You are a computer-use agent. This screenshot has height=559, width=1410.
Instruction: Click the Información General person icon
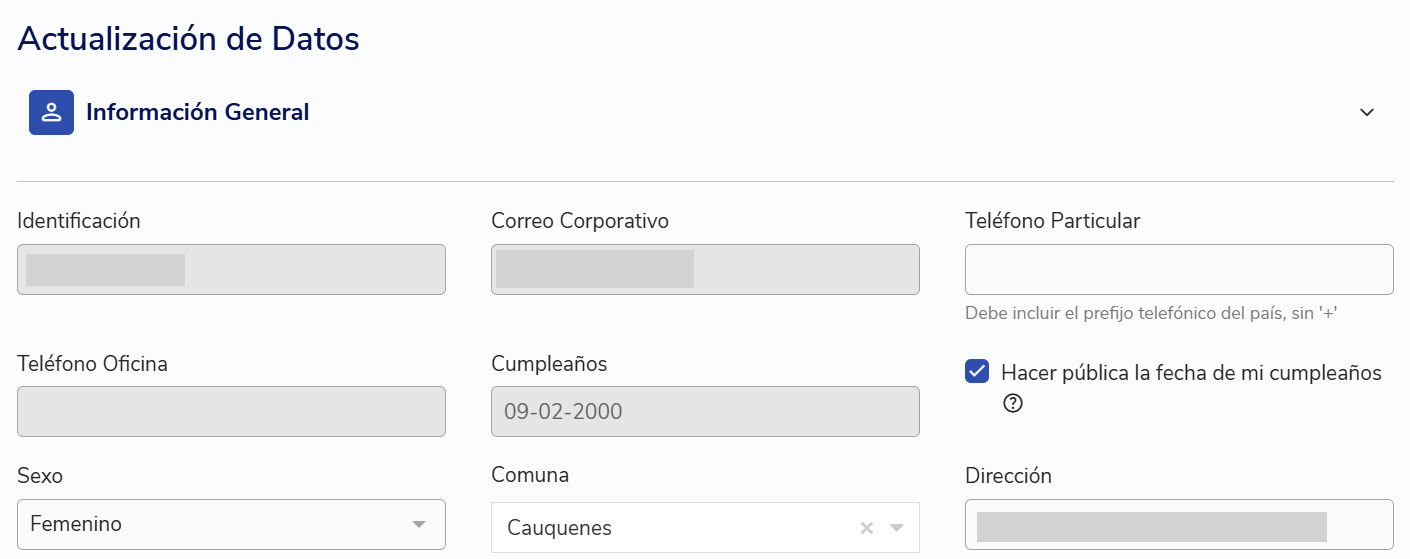[x=51, y=112]
